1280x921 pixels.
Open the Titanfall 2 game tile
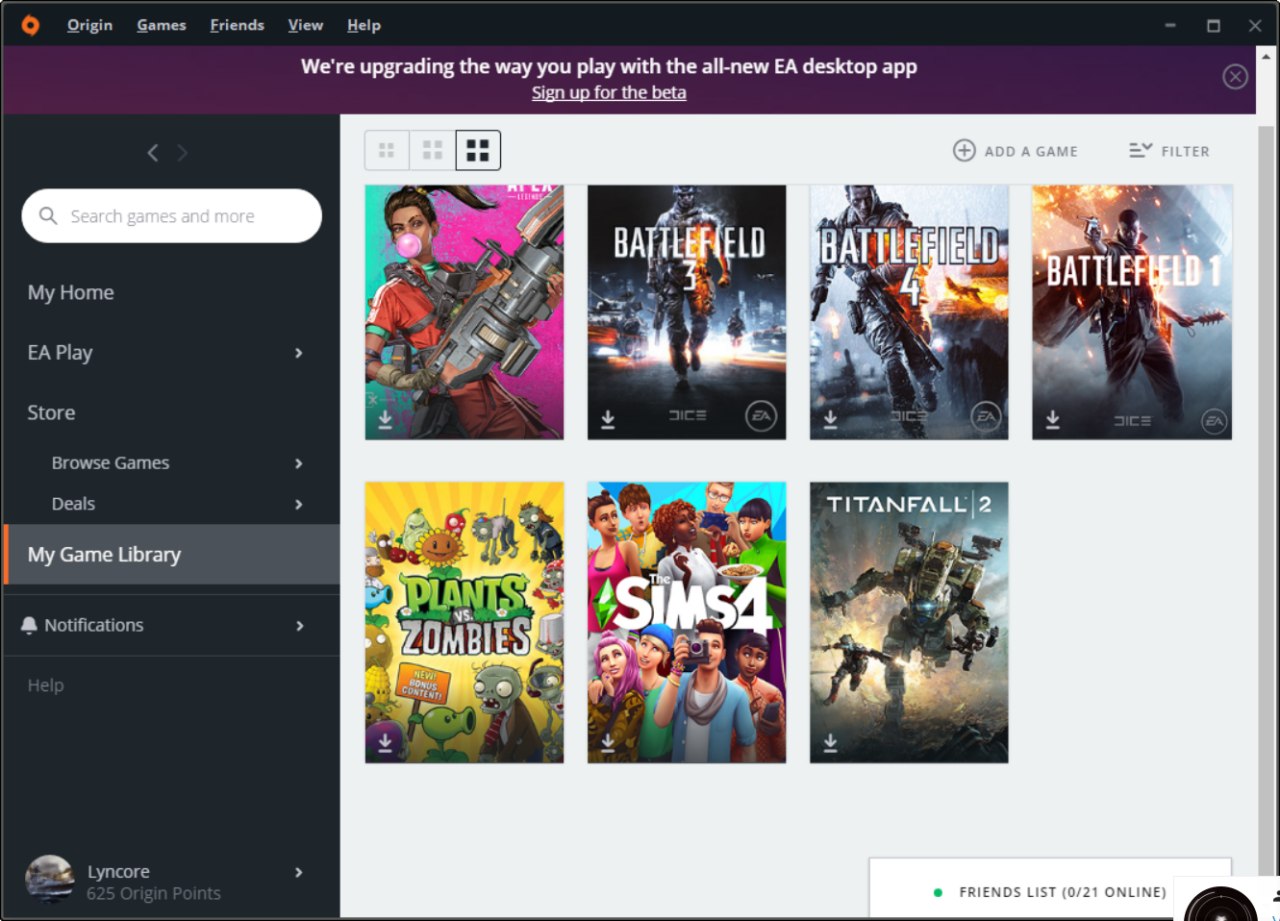pyautogui.click(x=909, y=622)
